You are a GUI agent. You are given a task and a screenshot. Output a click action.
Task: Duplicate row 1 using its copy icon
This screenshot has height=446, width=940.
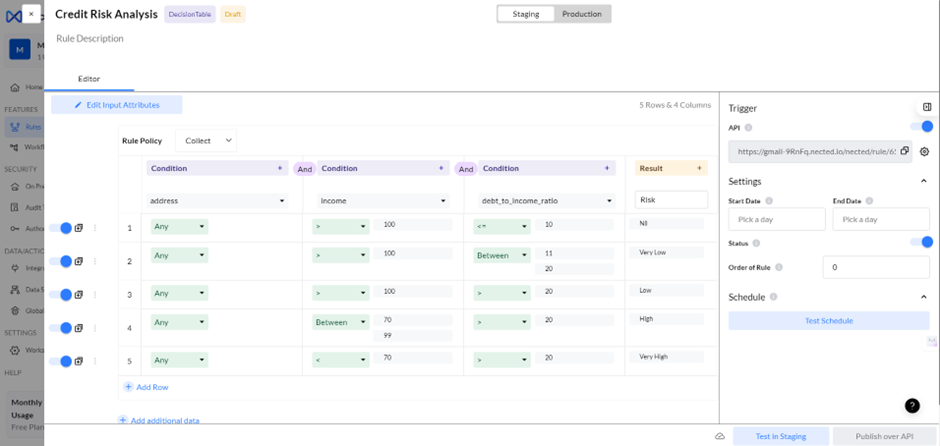[x=79, y=228]
